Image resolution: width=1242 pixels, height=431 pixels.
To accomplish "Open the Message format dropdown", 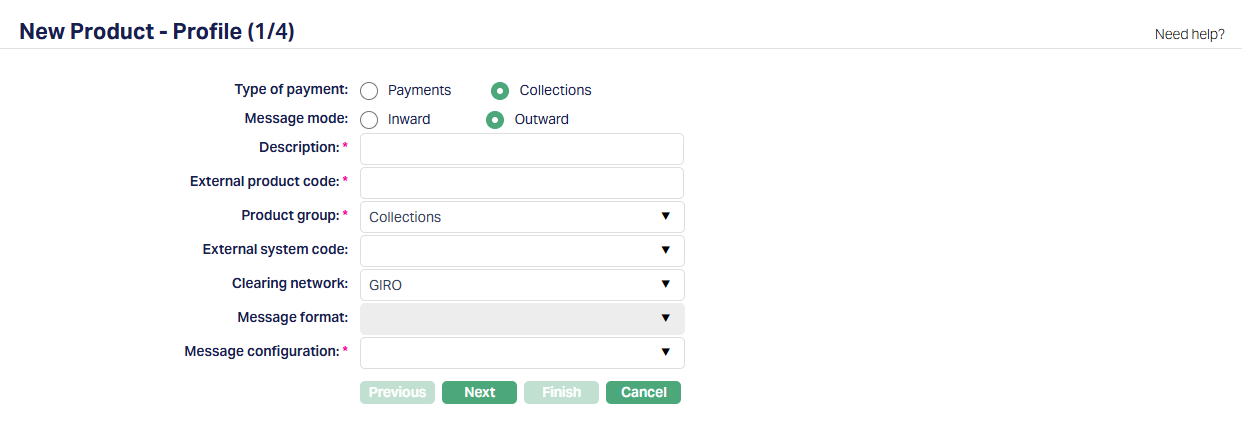I will coord(521,319).
